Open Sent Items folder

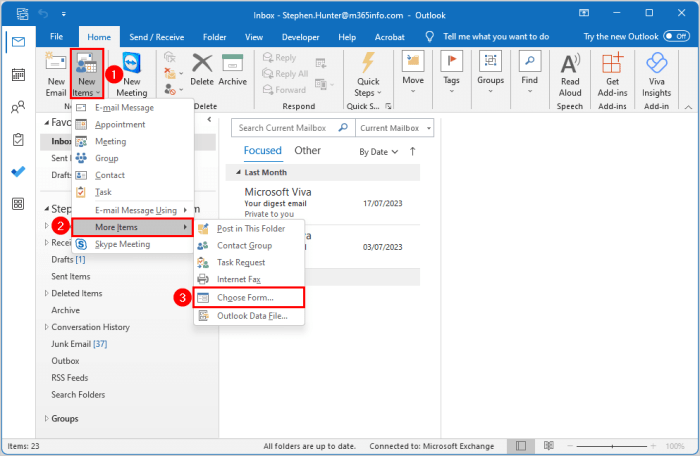pyautogui.click(x=71, y=276)
